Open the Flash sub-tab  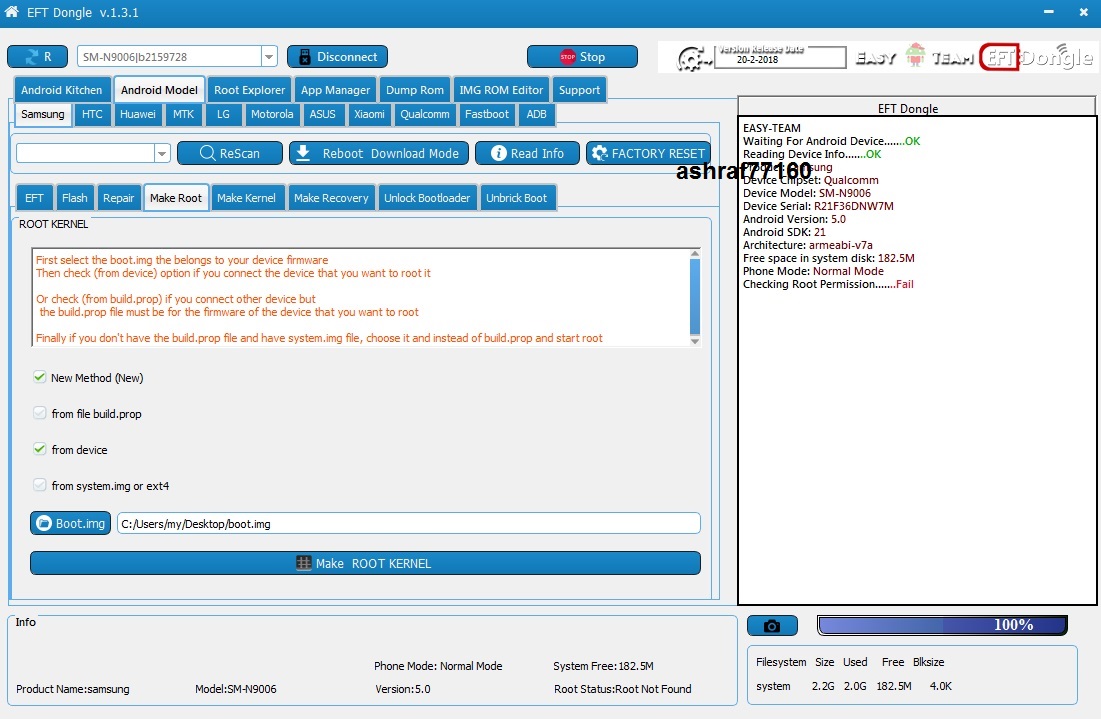[x=74, y=198]
